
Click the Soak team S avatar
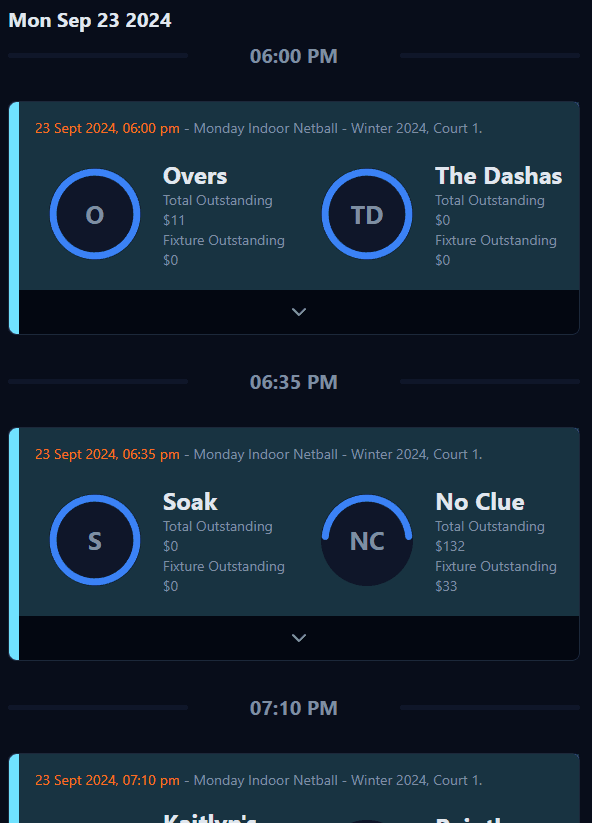pos(95,540)
